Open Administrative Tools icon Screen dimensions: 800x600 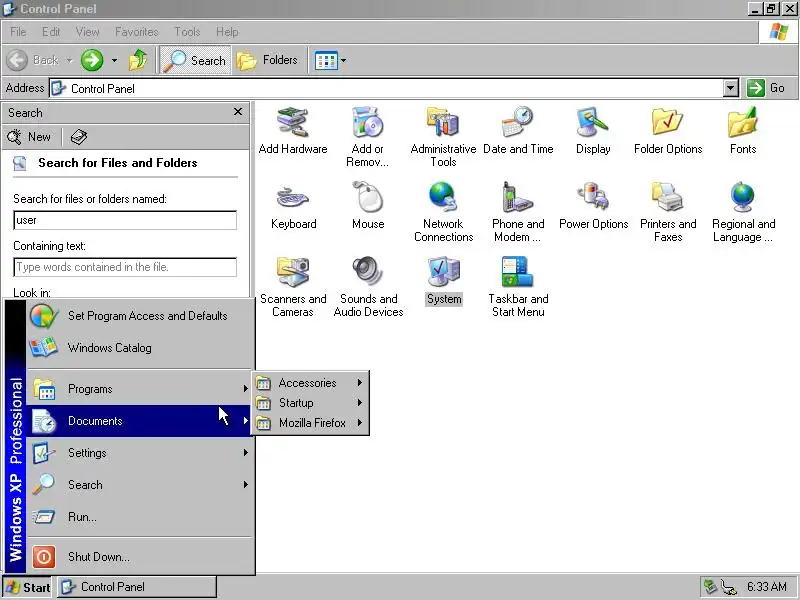[x=443, y=137]
